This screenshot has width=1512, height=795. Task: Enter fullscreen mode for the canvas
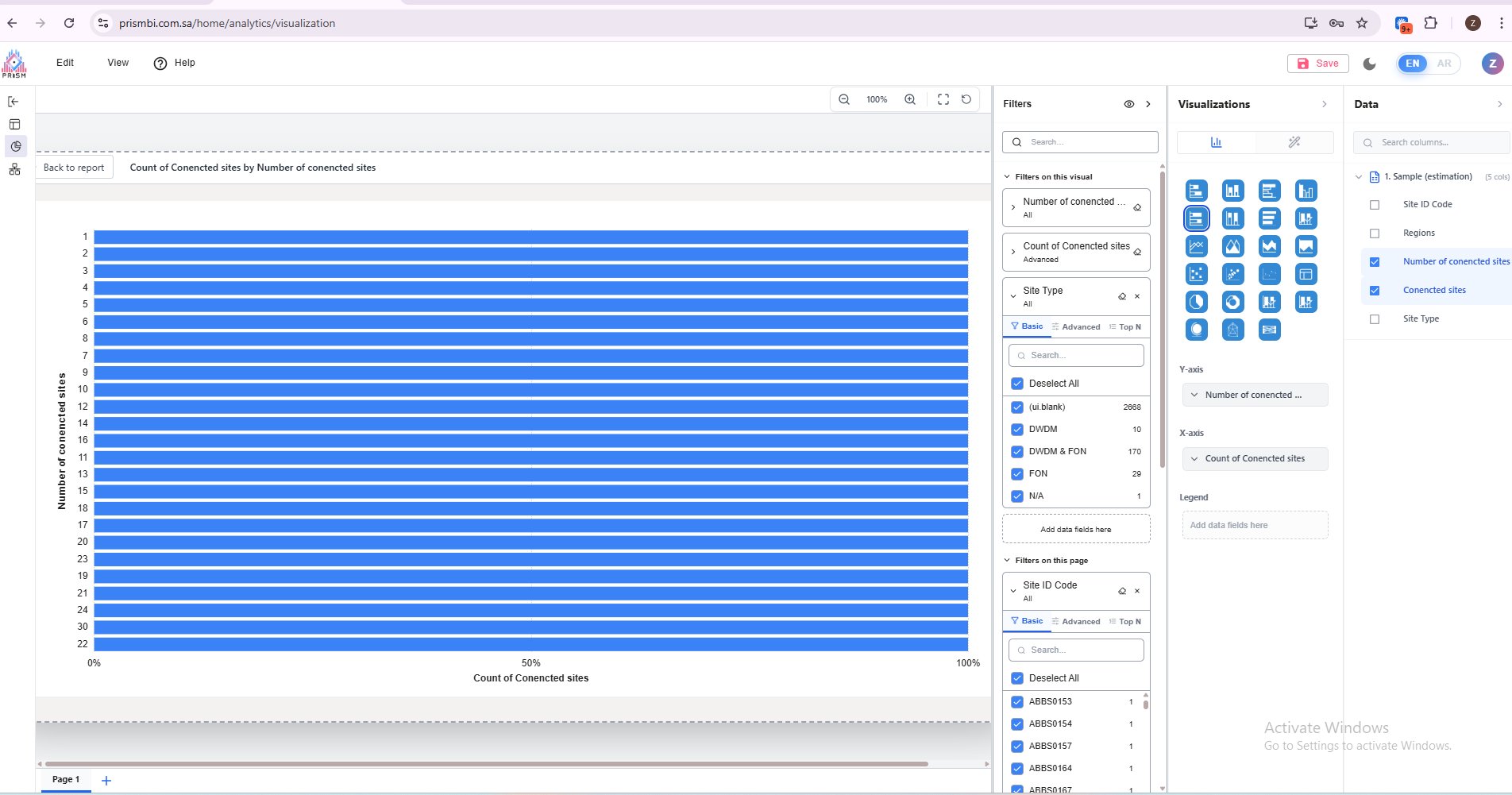[x=943, y=99]
